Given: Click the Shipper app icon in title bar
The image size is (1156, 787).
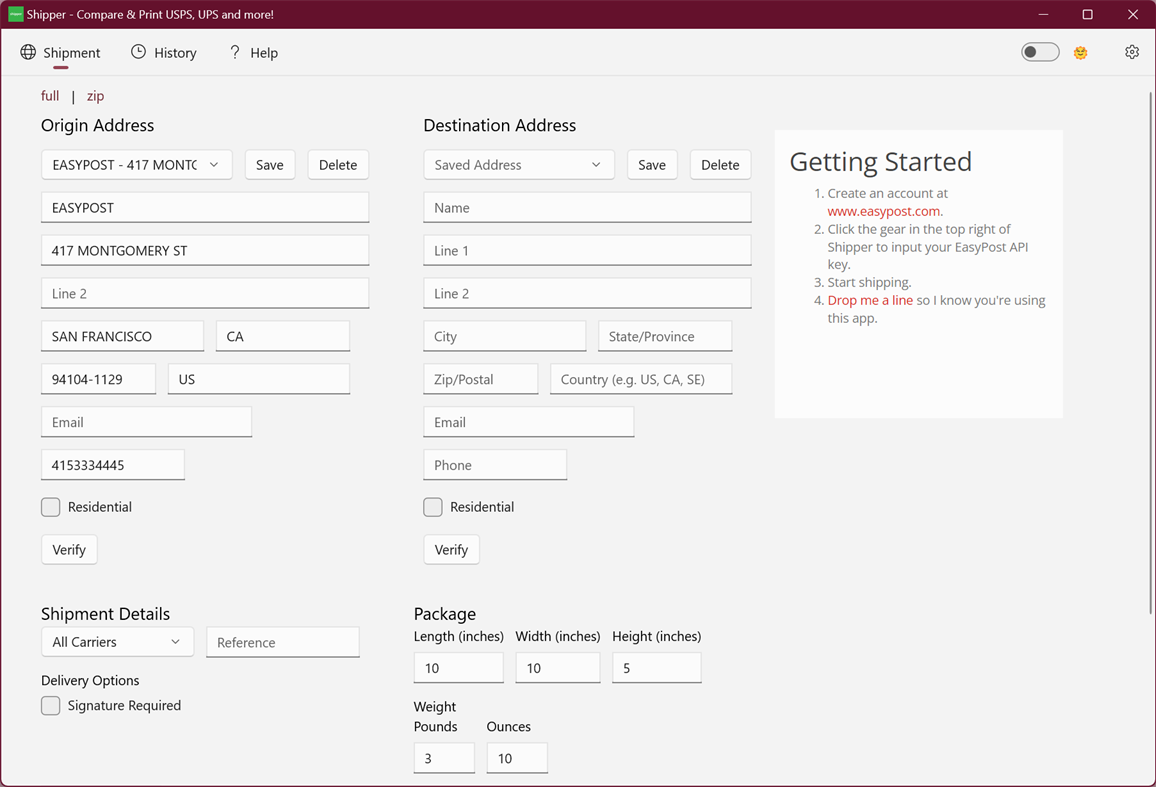Looking at the screenshot, I should (x=14, y=14).
